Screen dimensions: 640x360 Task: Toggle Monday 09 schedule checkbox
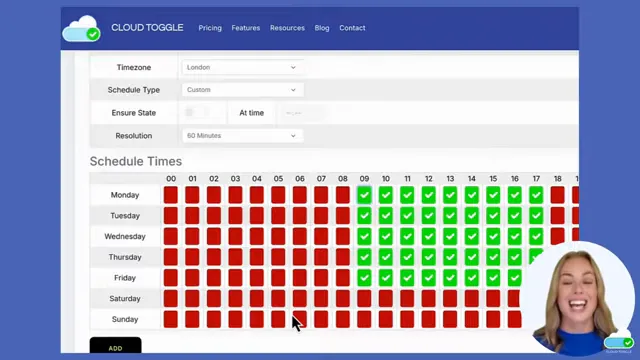tap(364, 195)
